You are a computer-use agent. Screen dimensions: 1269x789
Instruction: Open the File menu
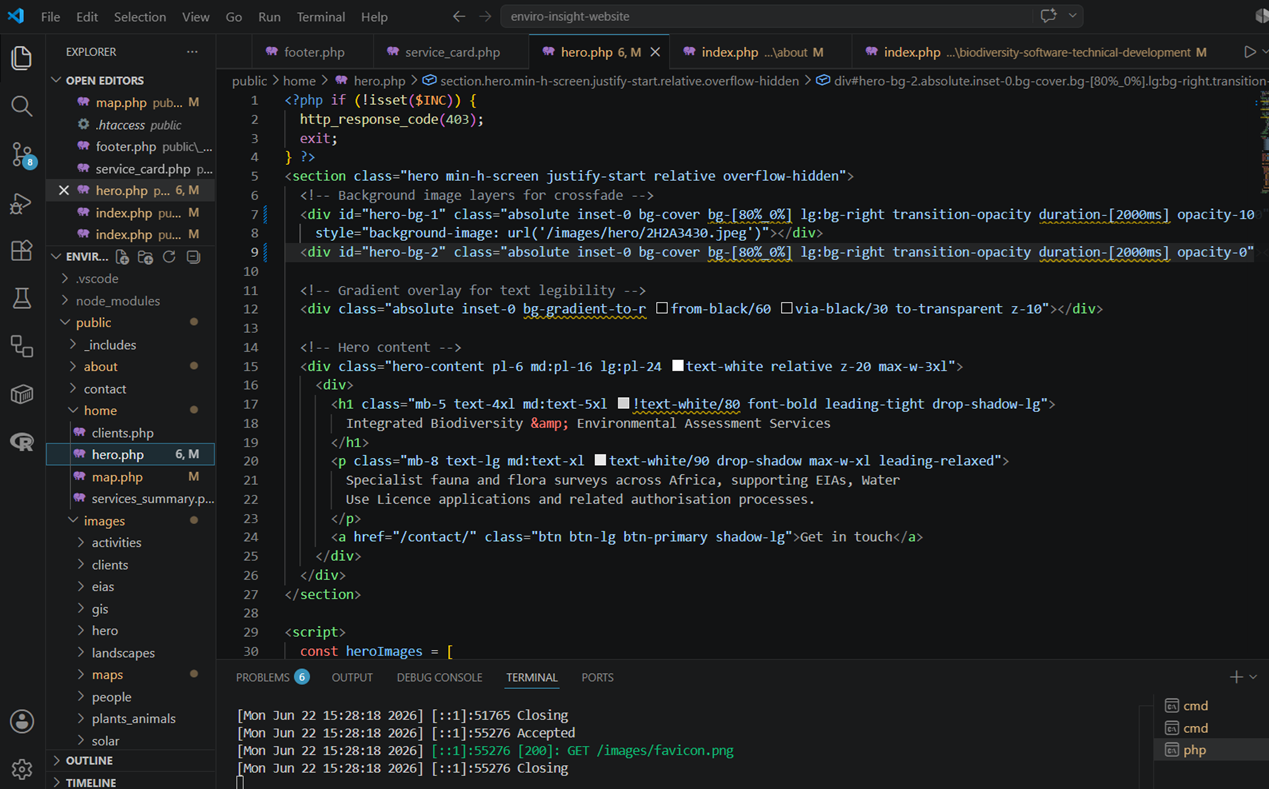pyautogui.click(x=50, y=17)
